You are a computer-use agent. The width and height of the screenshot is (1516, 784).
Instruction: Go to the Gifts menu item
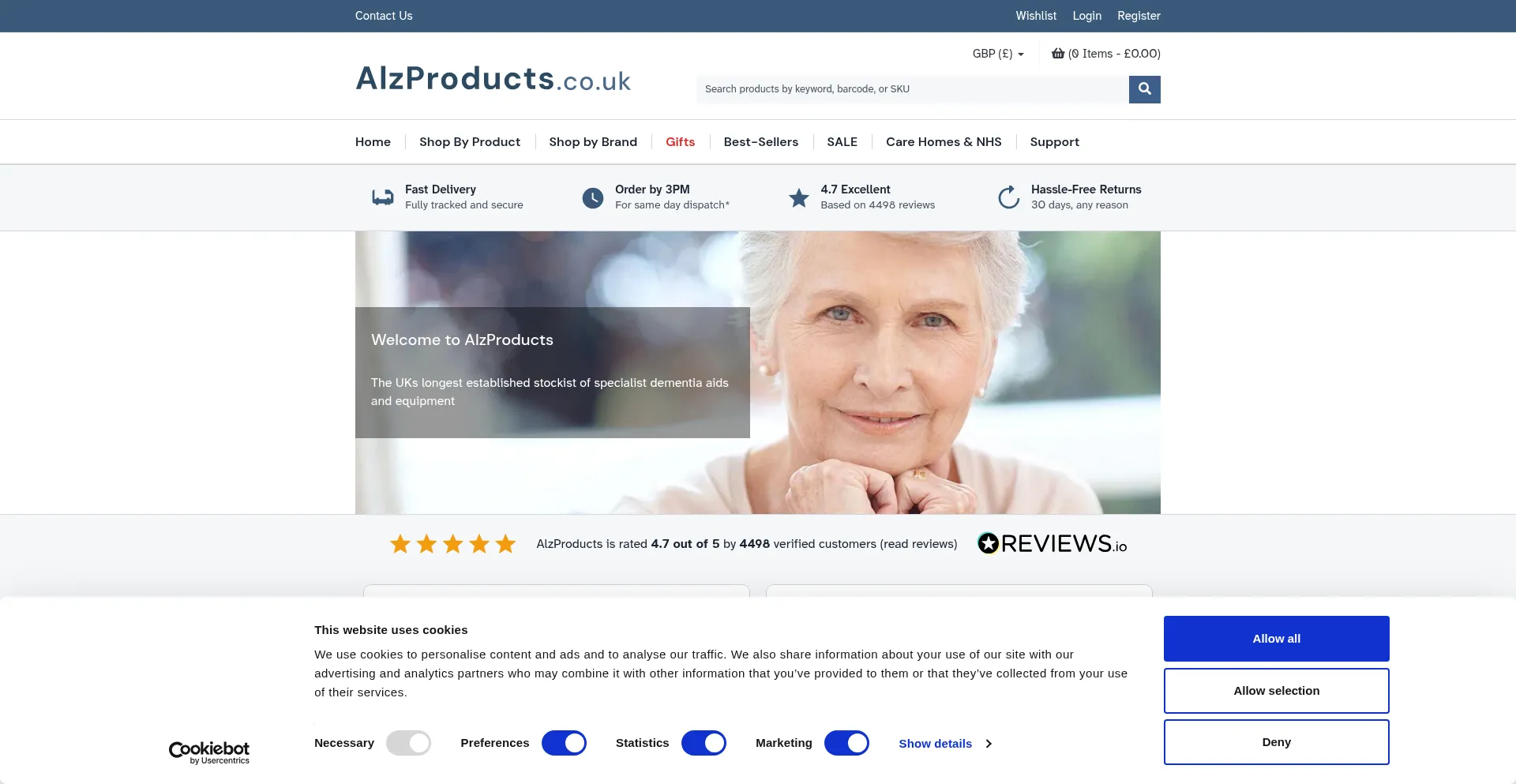[x=680, y=142]
